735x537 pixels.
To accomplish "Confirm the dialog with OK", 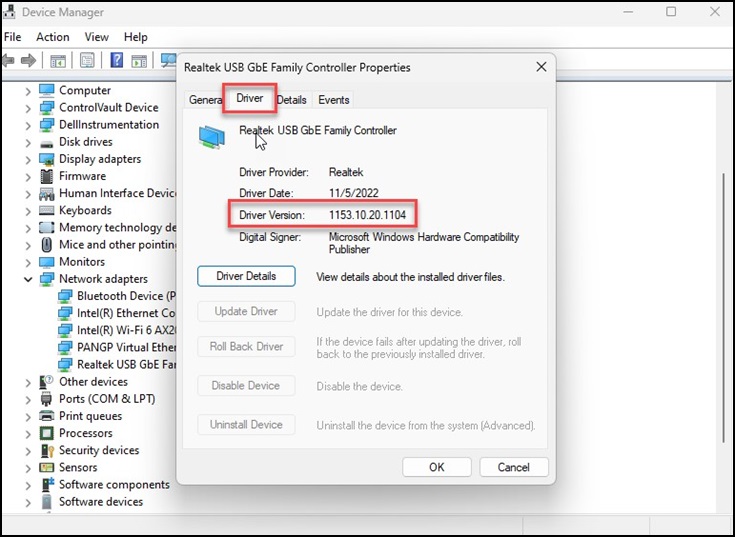I will (x=436, y=467).
